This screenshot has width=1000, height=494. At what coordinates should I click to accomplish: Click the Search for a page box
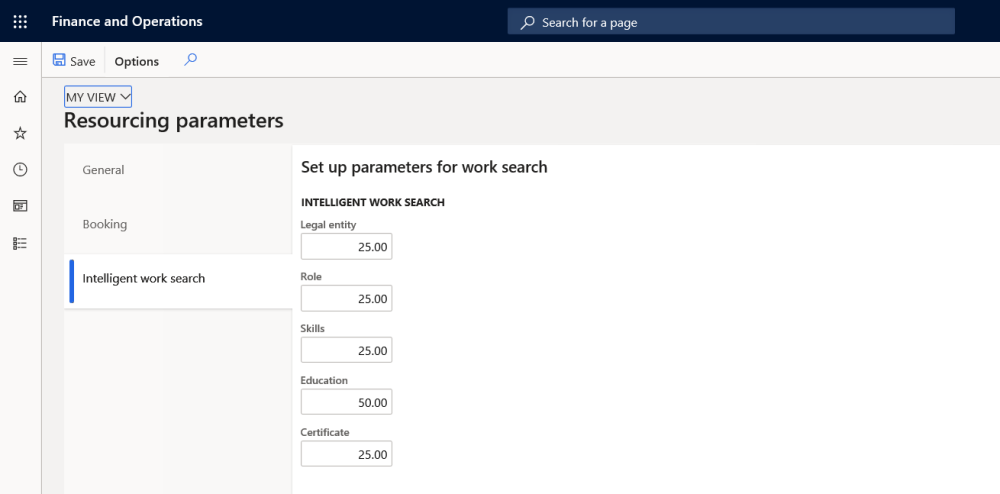click(x=731, y=22)
